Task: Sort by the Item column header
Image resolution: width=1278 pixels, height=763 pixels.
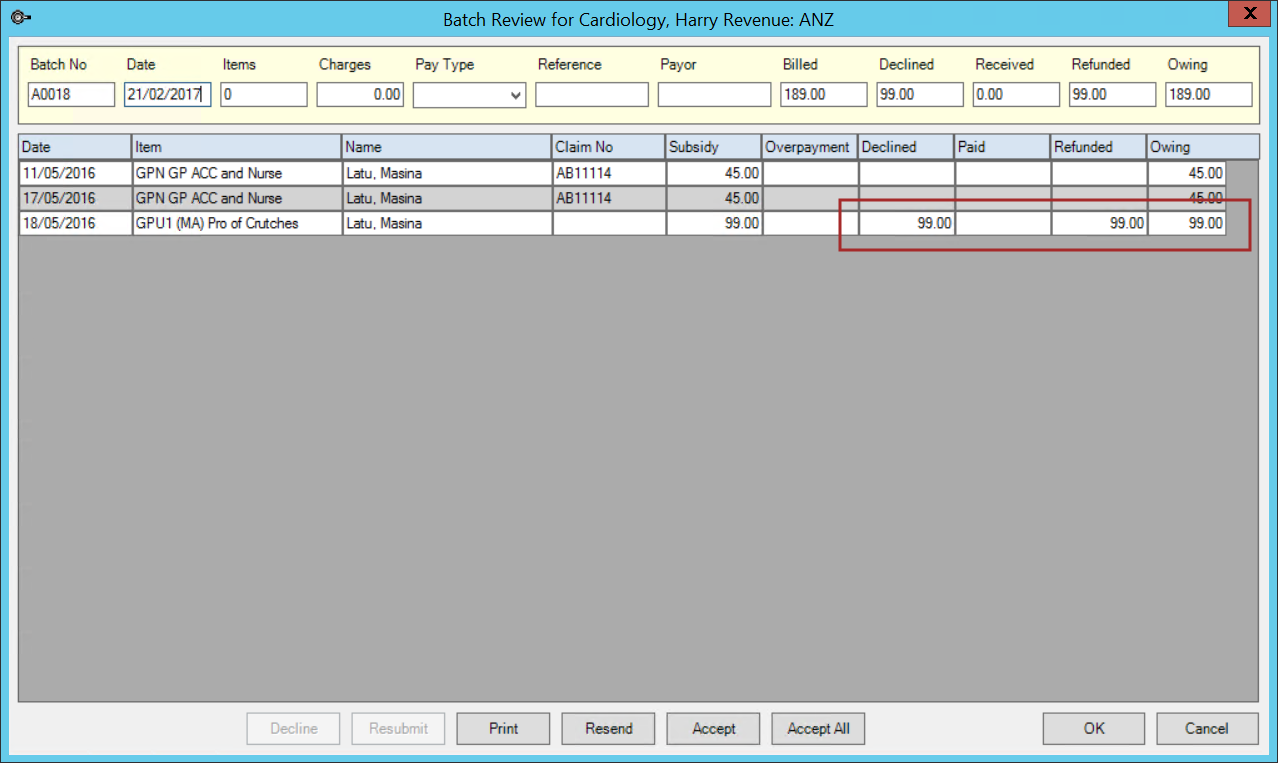Action: point(237,147)
